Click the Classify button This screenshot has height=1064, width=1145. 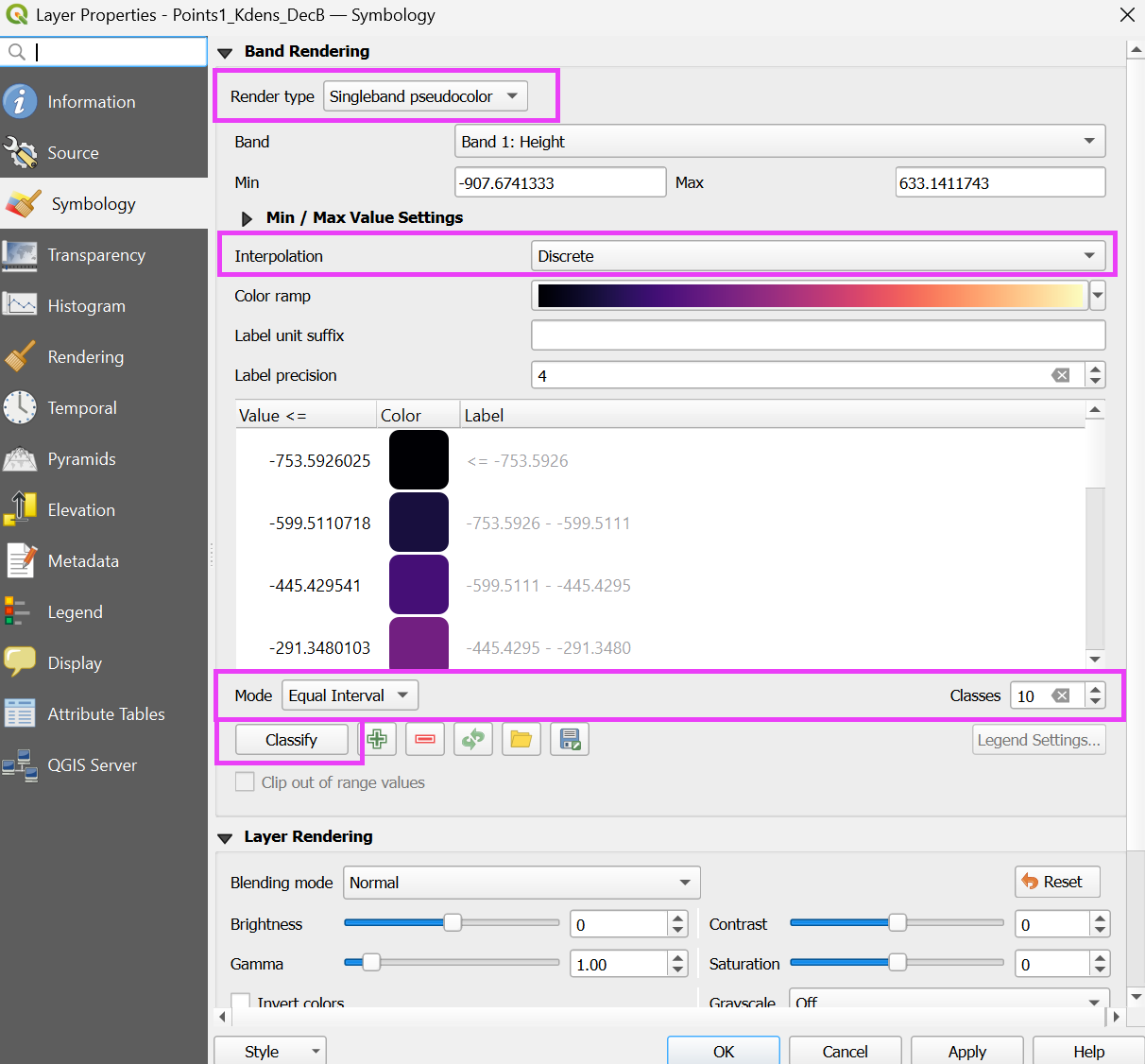click(x=291, y=740)
